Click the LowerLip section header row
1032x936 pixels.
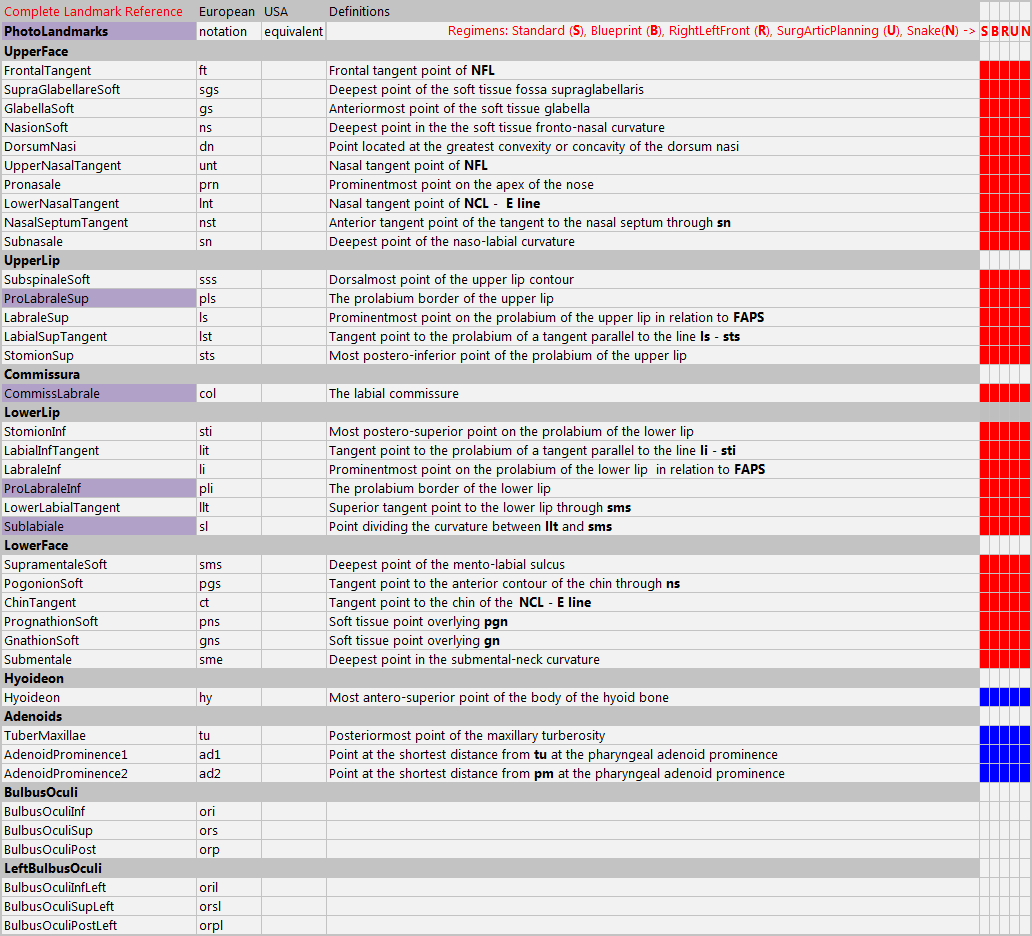coord(490,412)
